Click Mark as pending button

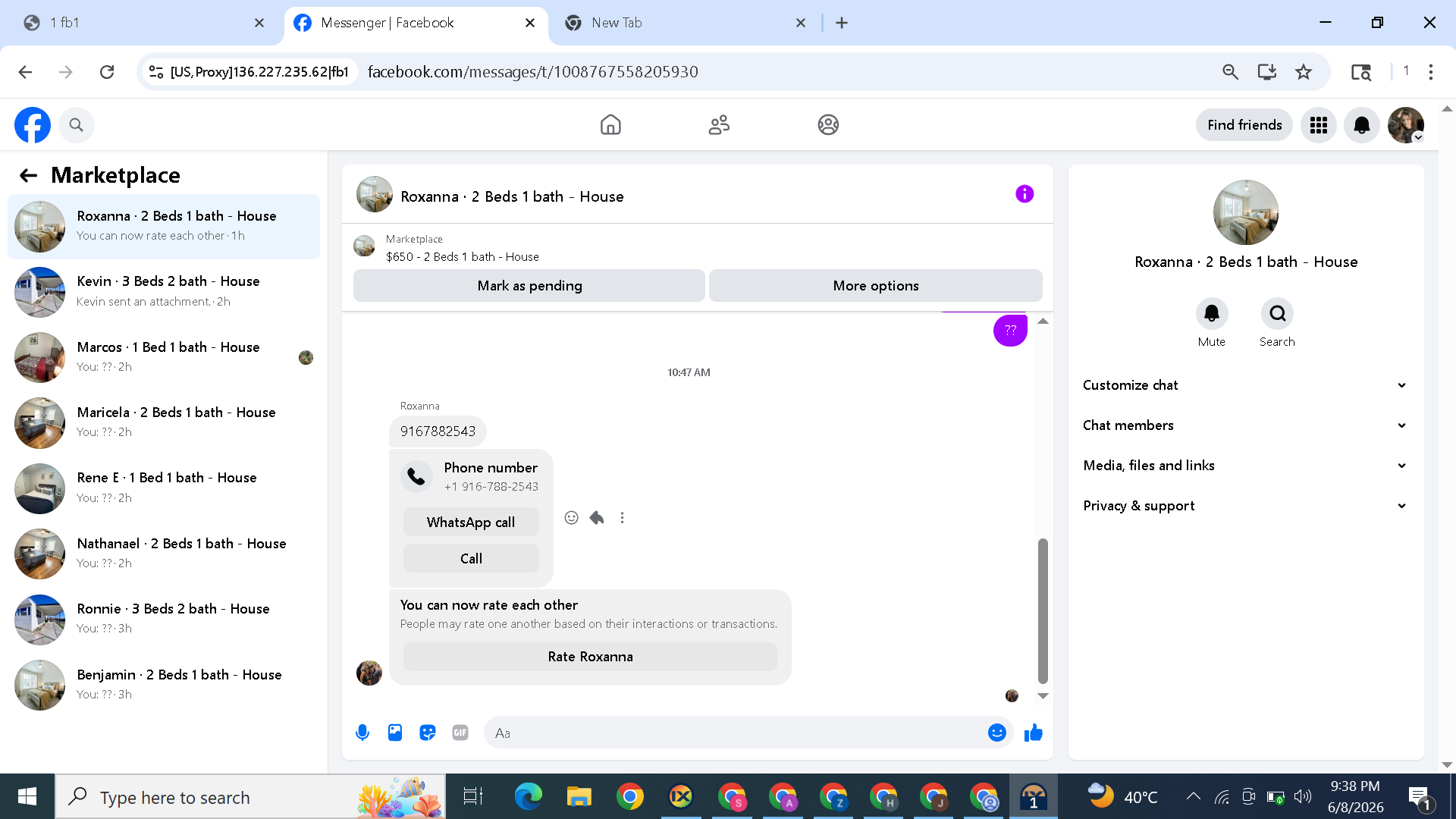pyautogui.click(x=529, y=286)
